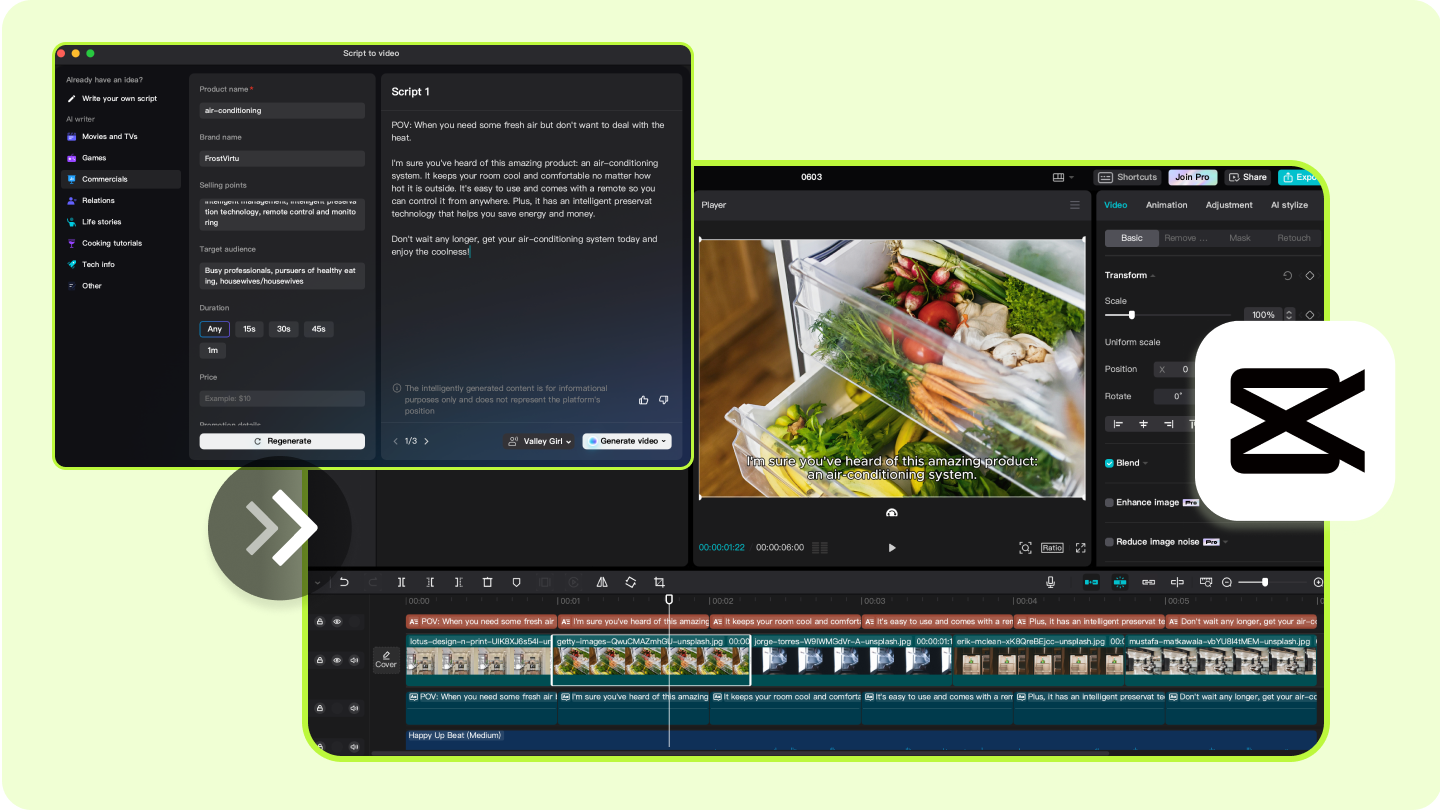Open the layout dropdown next to Shortcuts
Image resolution: width=1440 pixels, height=810 pixels.
pos(1063,177)
